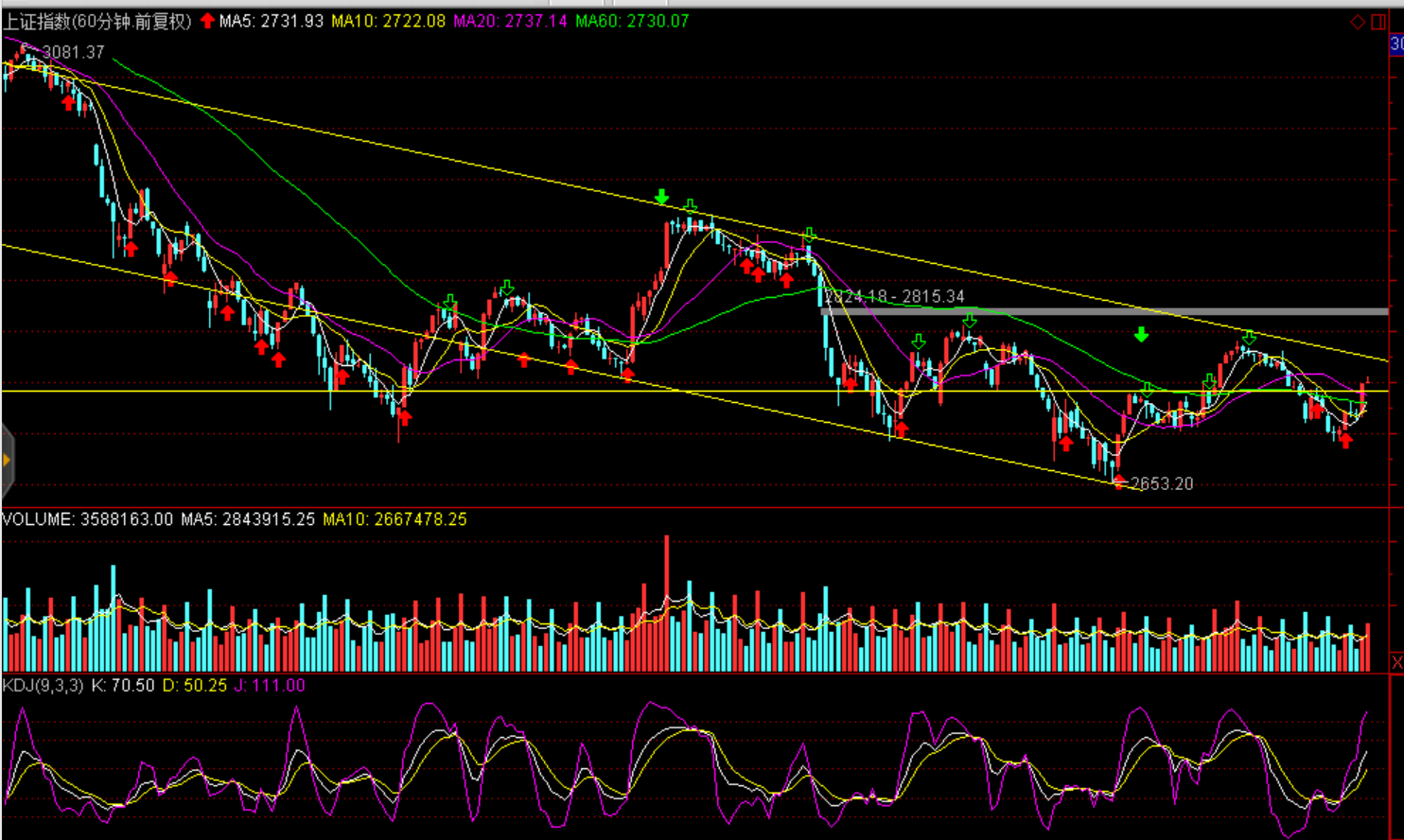
Task: Click the red up arrow beside the chart title
Action: [x=207, y=21]
